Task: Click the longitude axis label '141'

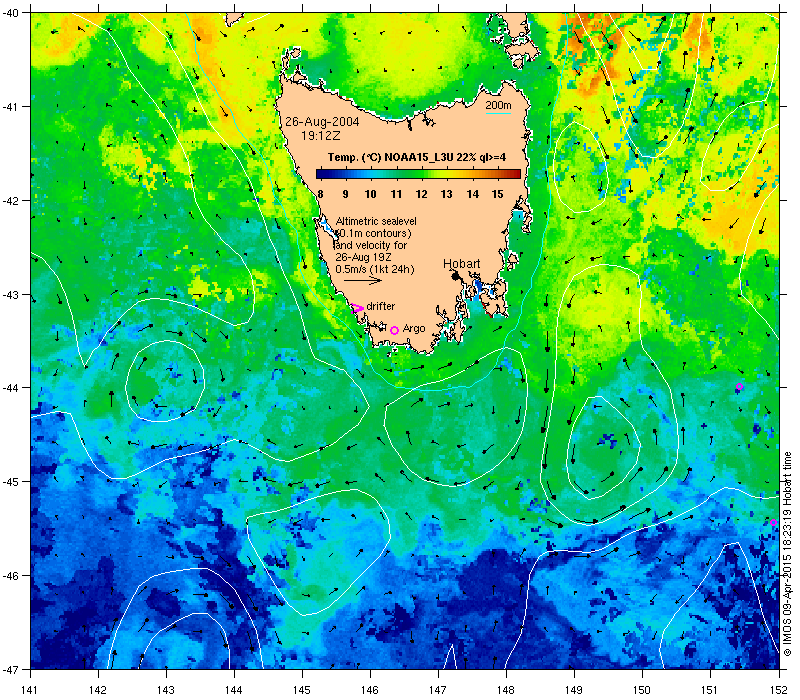Action: click(30, 690)
